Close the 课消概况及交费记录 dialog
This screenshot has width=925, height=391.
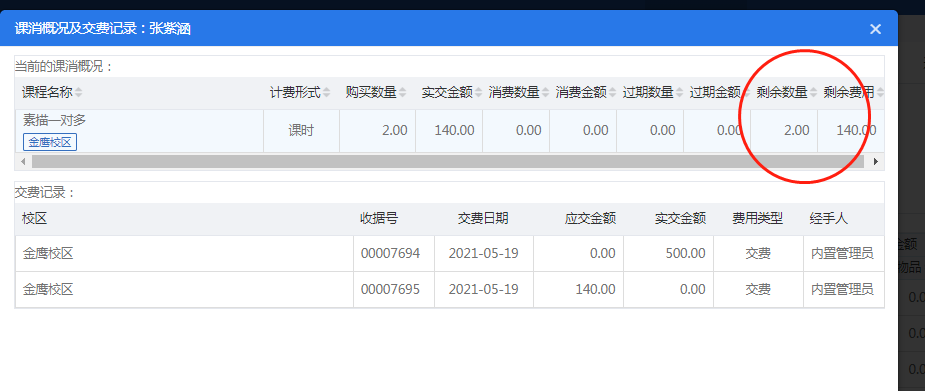tap(875, 28)
